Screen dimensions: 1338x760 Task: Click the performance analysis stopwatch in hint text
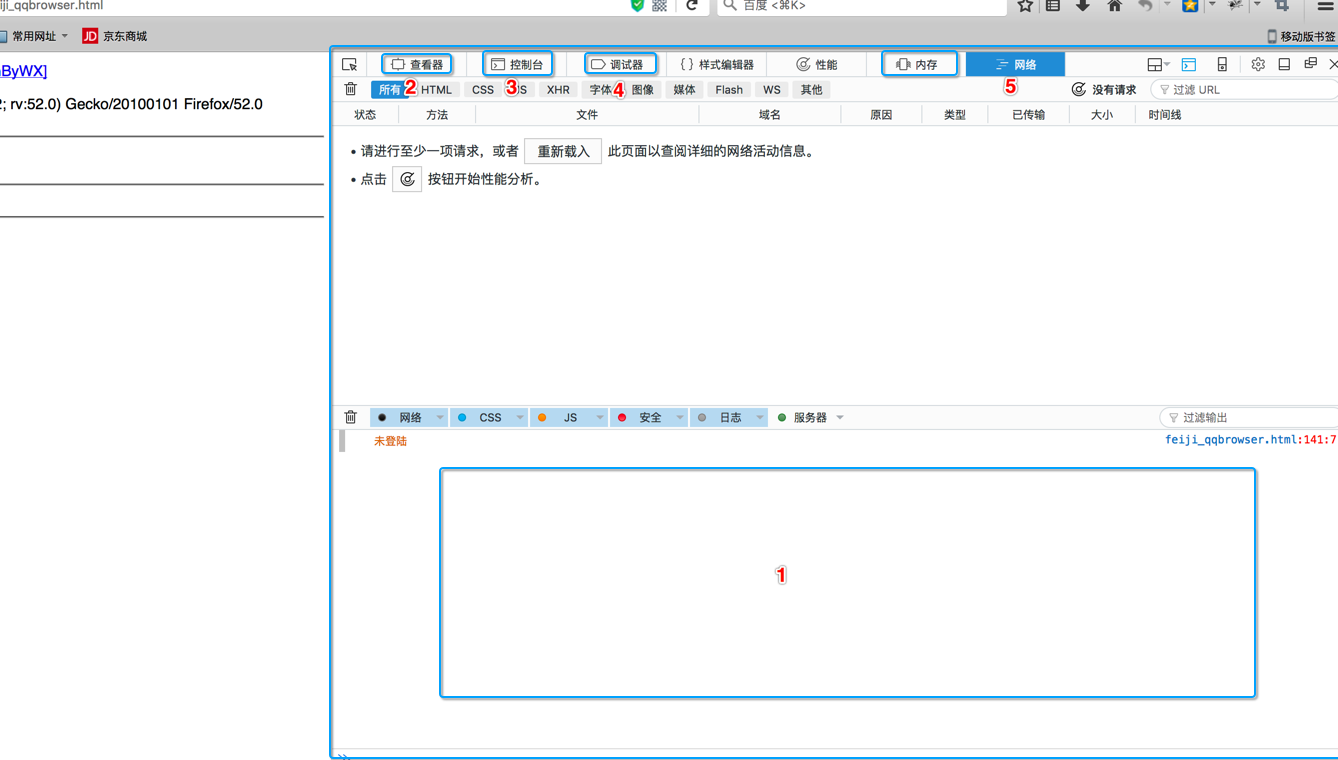(407, 179)
